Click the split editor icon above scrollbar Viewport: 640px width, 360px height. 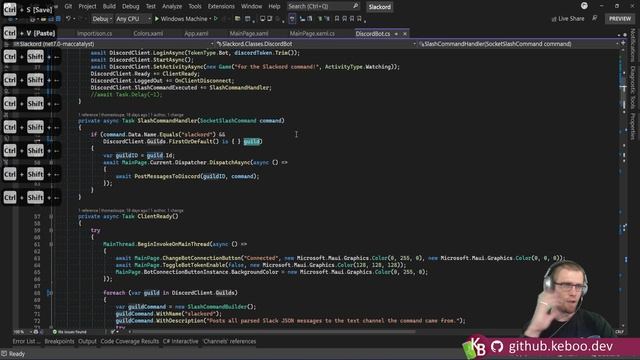coord(623,43)
